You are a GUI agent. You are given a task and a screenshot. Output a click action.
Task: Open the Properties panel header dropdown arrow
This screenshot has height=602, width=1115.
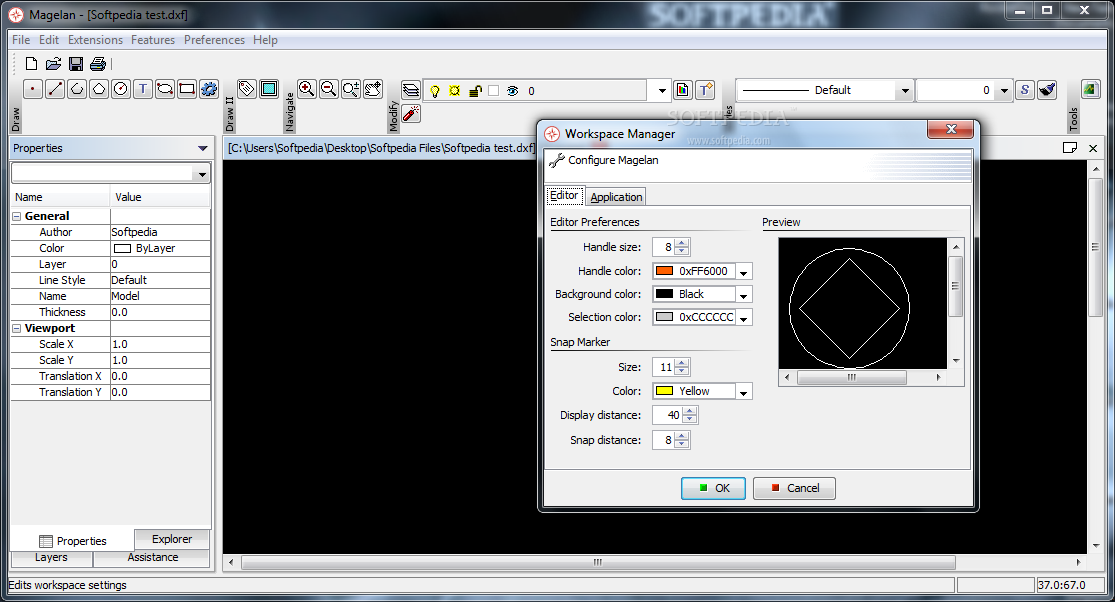(x=203, y=149)
